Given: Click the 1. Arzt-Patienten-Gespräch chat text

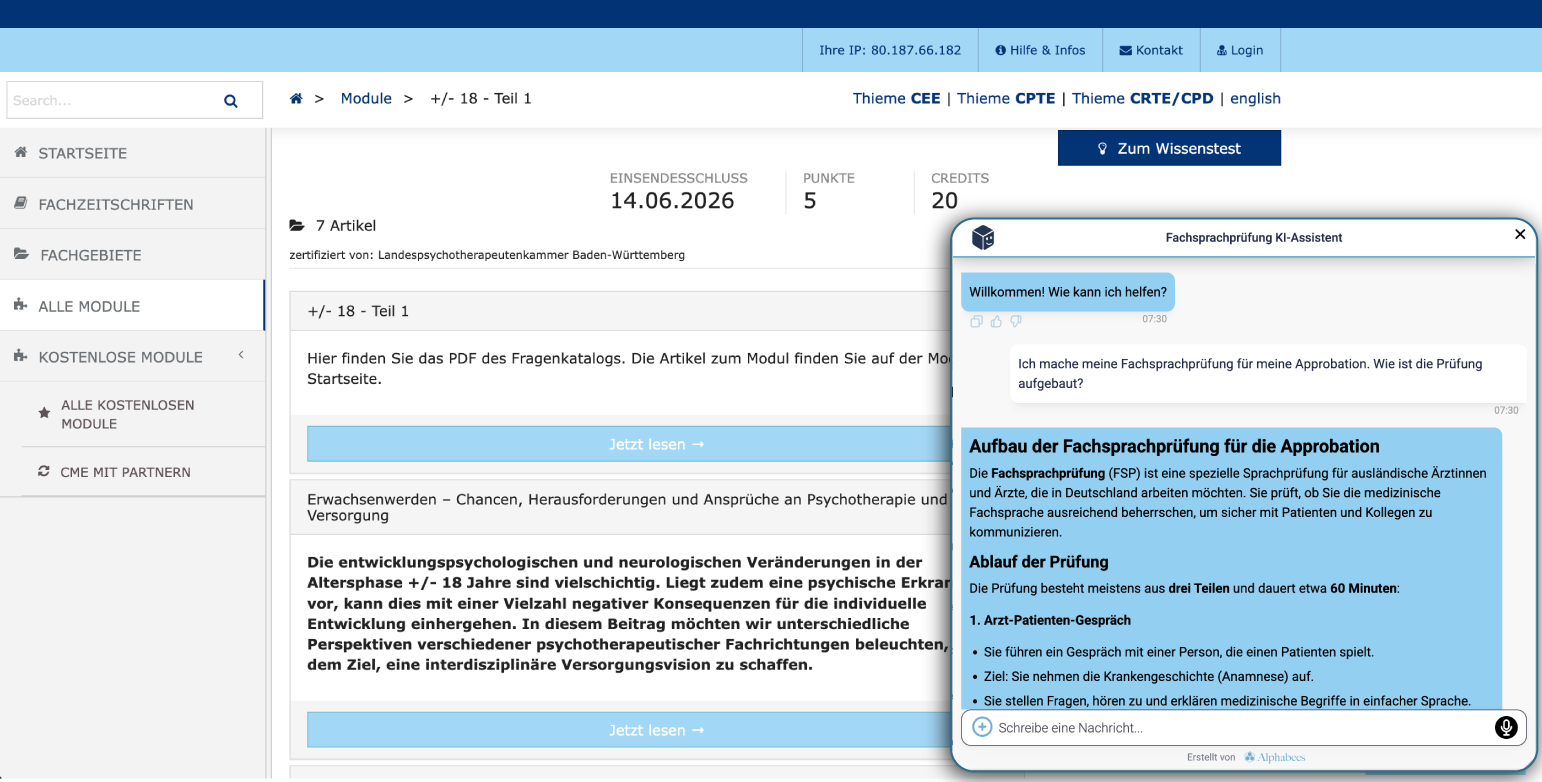Looking at the screenshot, I should pos(1050,621).
